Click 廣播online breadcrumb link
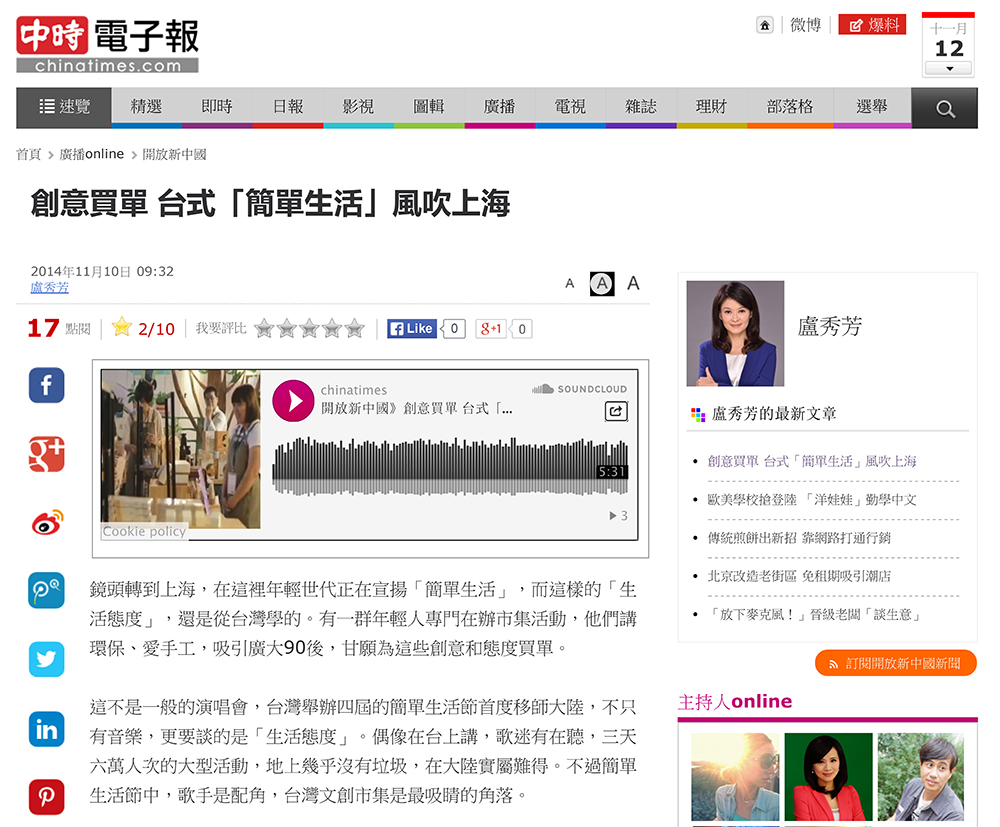 92,154
